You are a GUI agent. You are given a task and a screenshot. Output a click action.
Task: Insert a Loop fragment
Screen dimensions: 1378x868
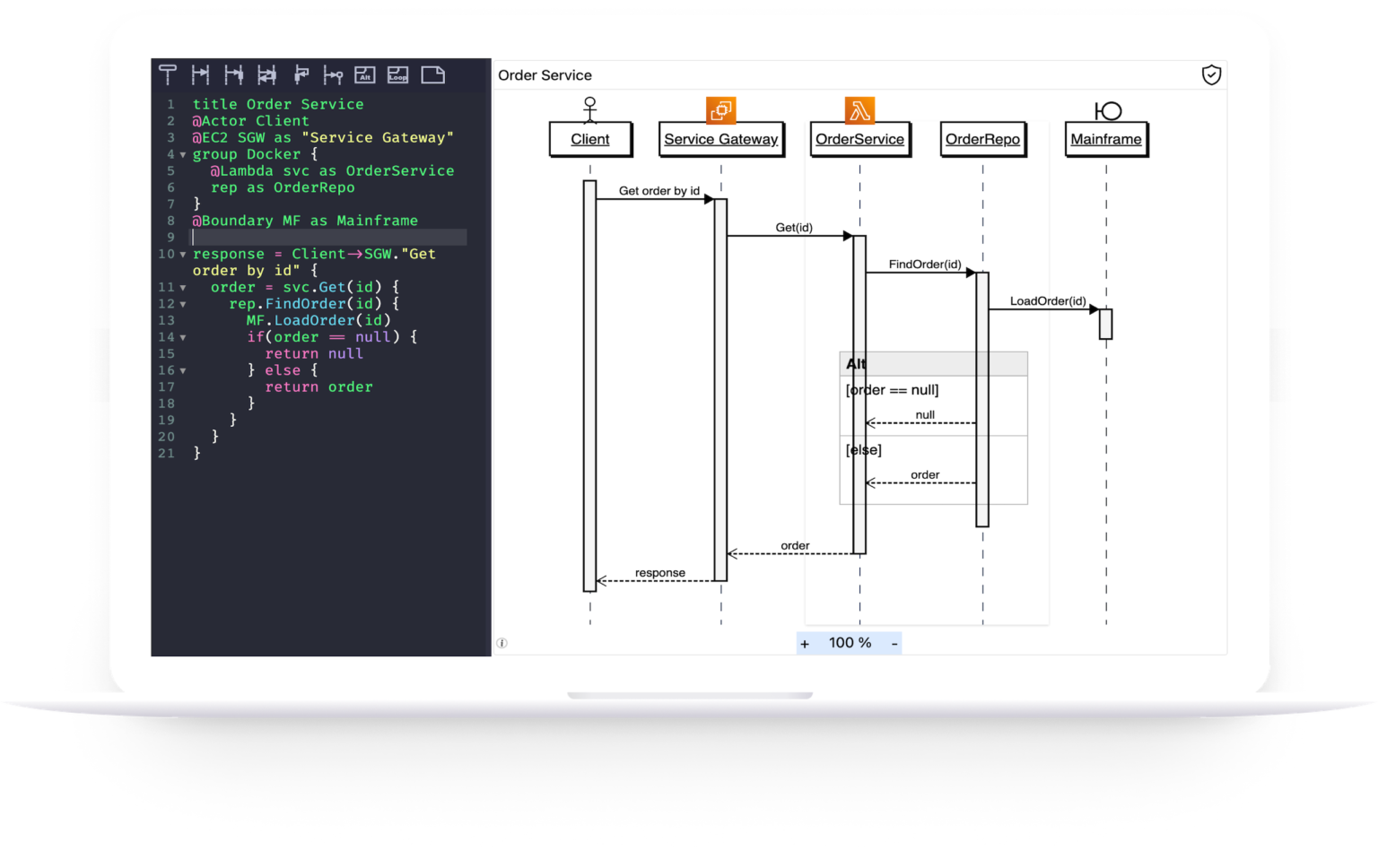pyautogui.click(x=397, y=75)
